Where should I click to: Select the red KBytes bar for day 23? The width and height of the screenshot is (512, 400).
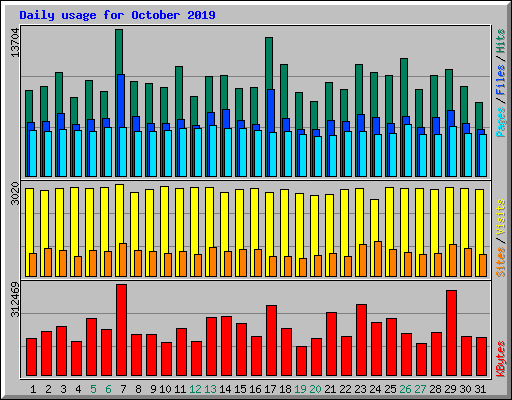click(361, 340)
